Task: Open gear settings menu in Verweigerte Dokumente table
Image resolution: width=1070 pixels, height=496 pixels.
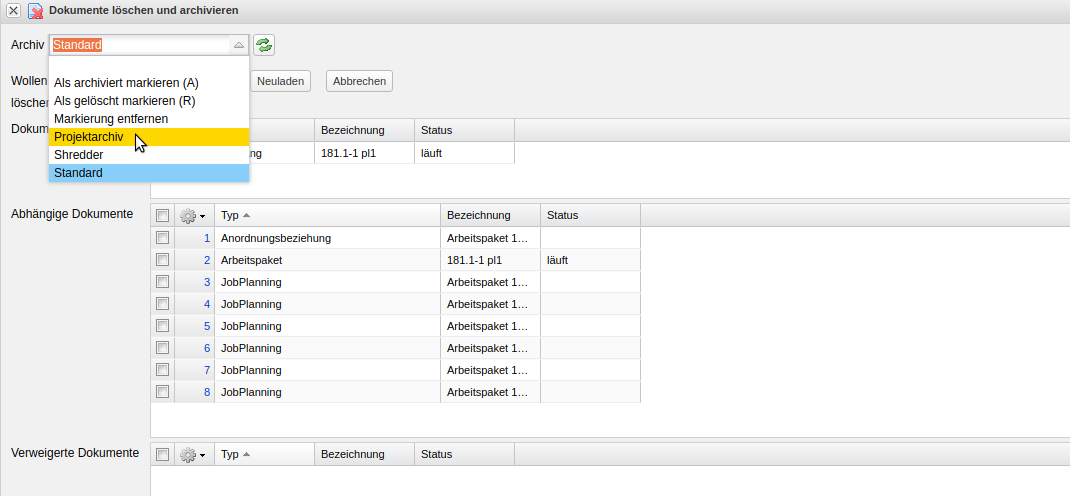Action: (192, 454)
